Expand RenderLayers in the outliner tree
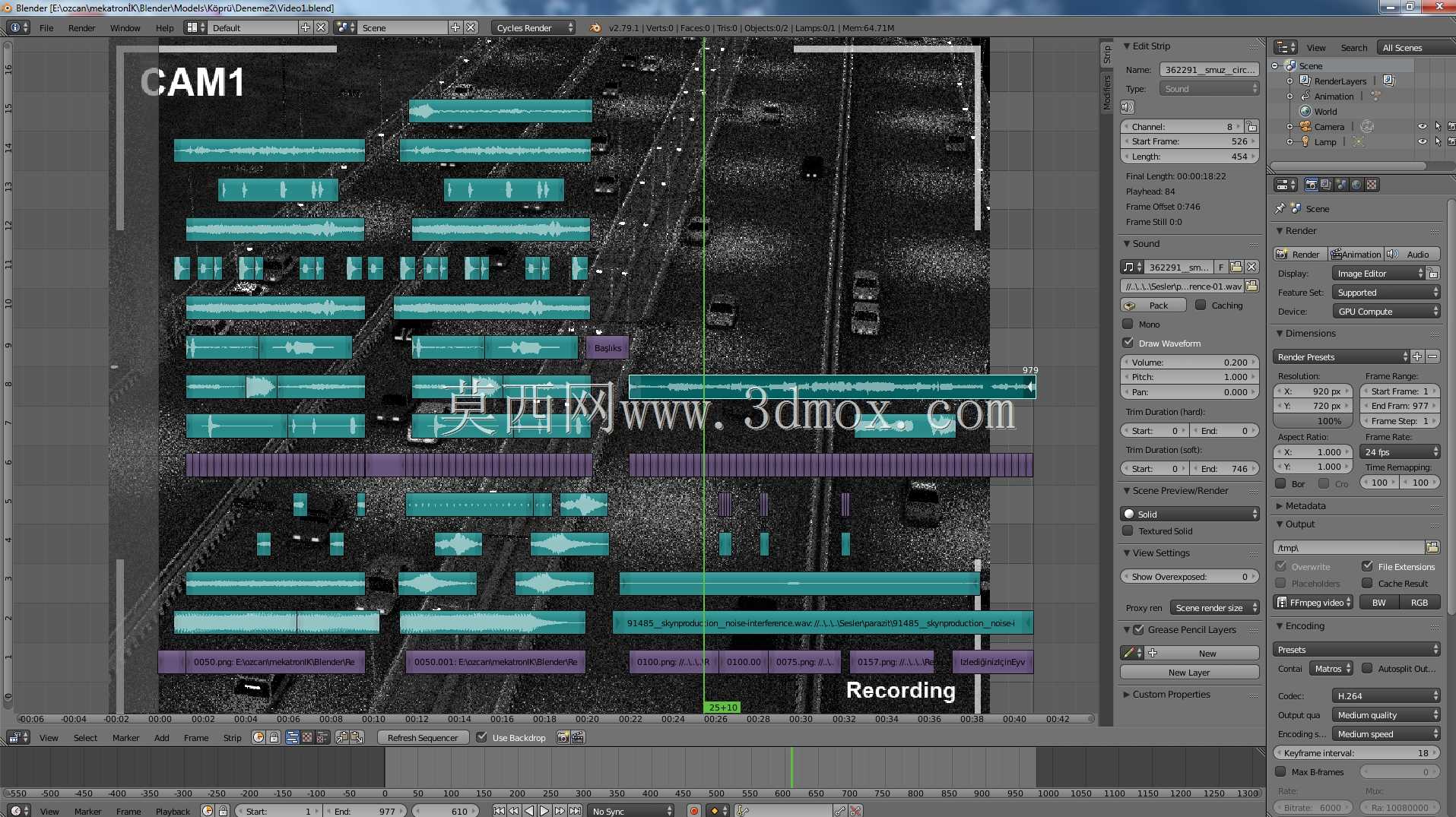1456x817 pixels. point(1289,81)
